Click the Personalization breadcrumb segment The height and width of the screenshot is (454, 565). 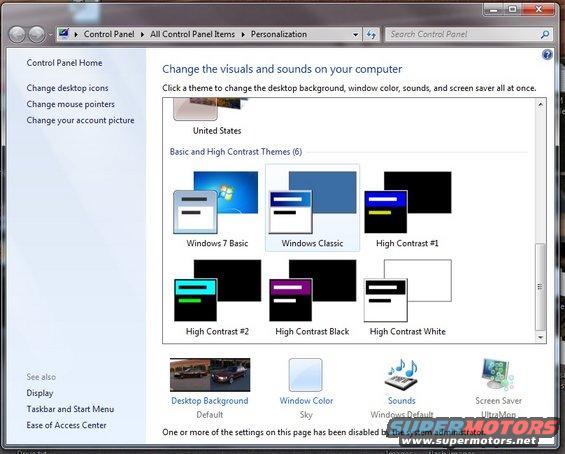tap(279, 34)
